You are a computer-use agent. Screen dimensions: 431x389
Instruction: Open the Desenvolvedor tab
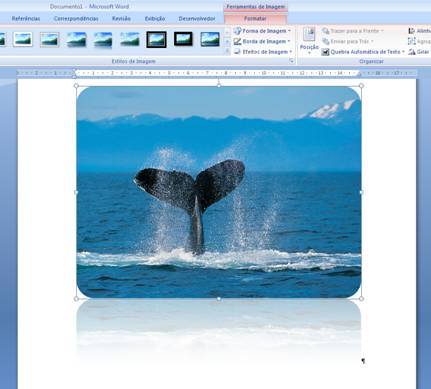pos(197,19)
